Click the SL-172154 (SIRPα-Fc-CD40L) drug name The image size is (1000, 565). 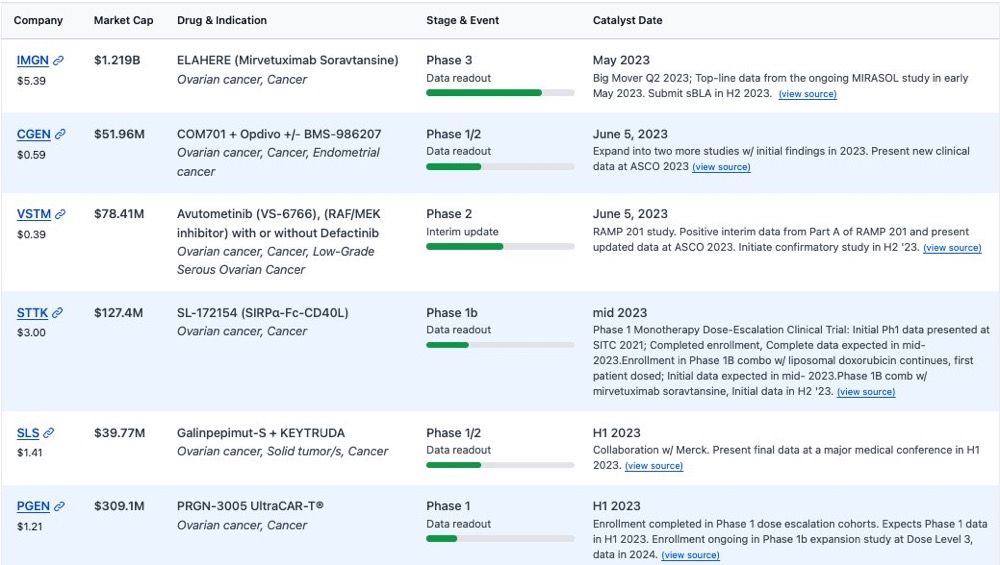click(x=263, y=313)
